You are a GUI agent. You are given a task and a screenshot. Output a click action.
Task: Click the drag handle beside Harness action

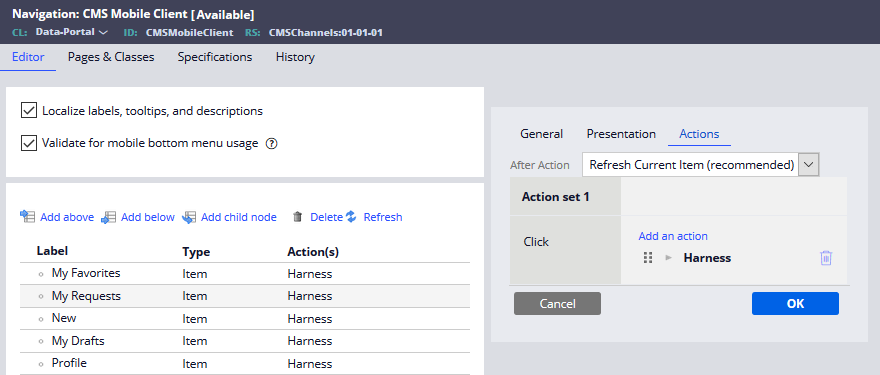648,258
